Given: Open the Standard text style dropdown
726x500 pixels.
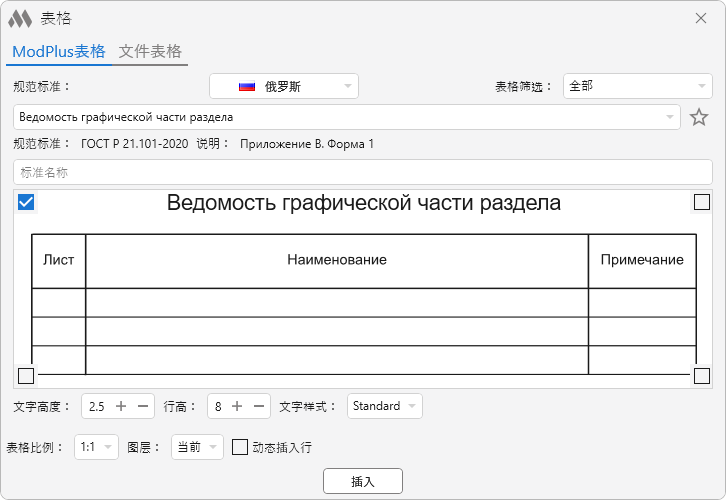Looking at the screenshot, I should [x=385, y=406].
